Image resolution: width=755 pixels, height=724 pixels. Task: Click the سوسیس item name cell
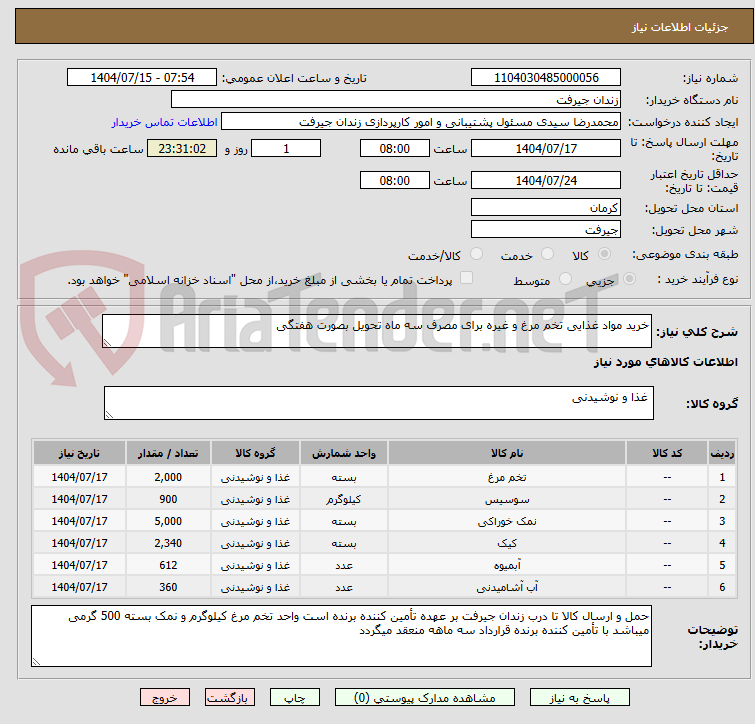click(x=507, y=499)
